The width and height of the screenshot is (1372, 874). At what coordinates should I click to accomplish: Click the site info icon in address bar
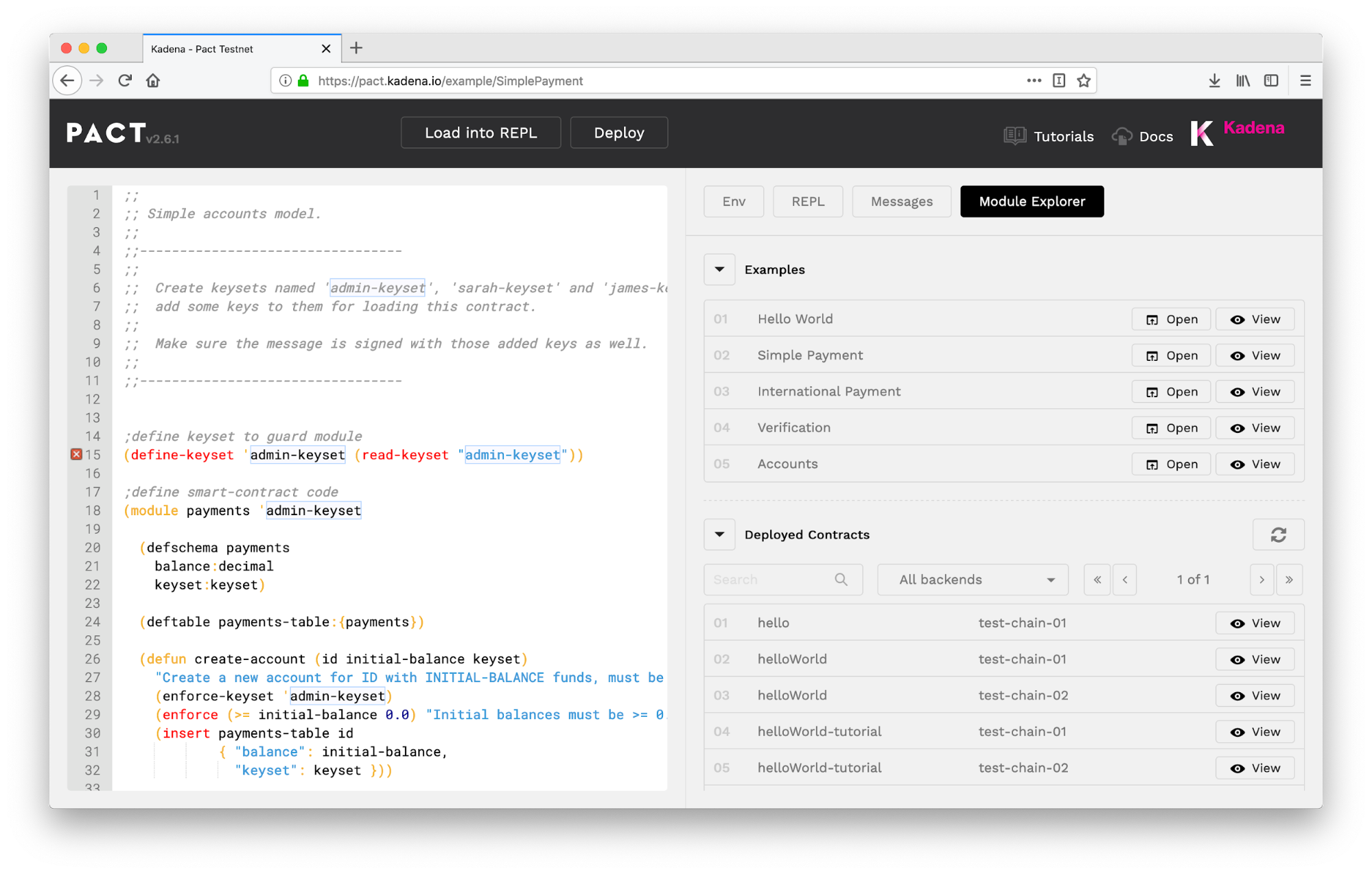(x=286, y=81)
